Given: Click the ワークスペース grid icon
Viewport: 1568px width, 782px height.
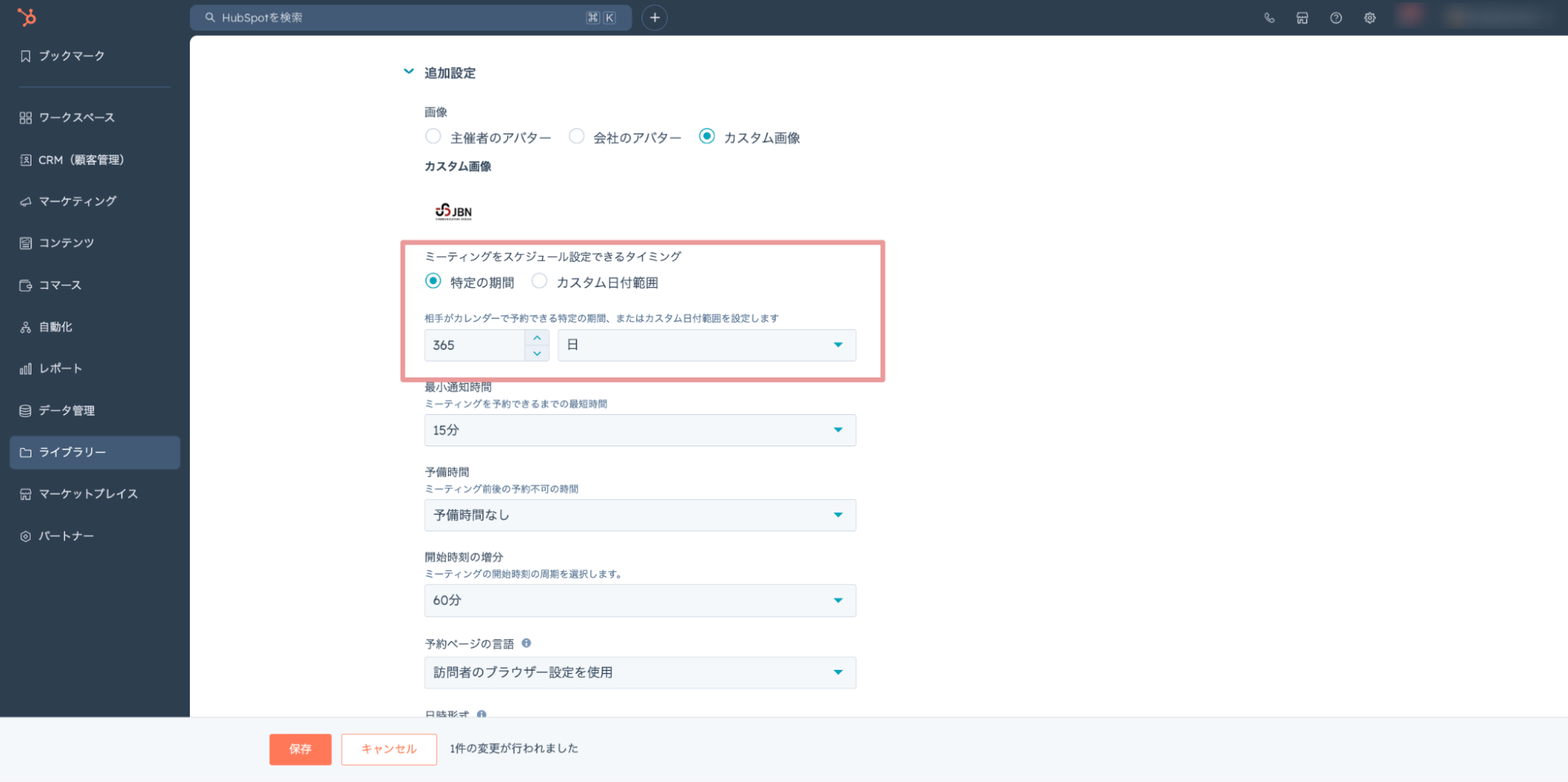Looking at the screenshot, I should pos(26,118).
